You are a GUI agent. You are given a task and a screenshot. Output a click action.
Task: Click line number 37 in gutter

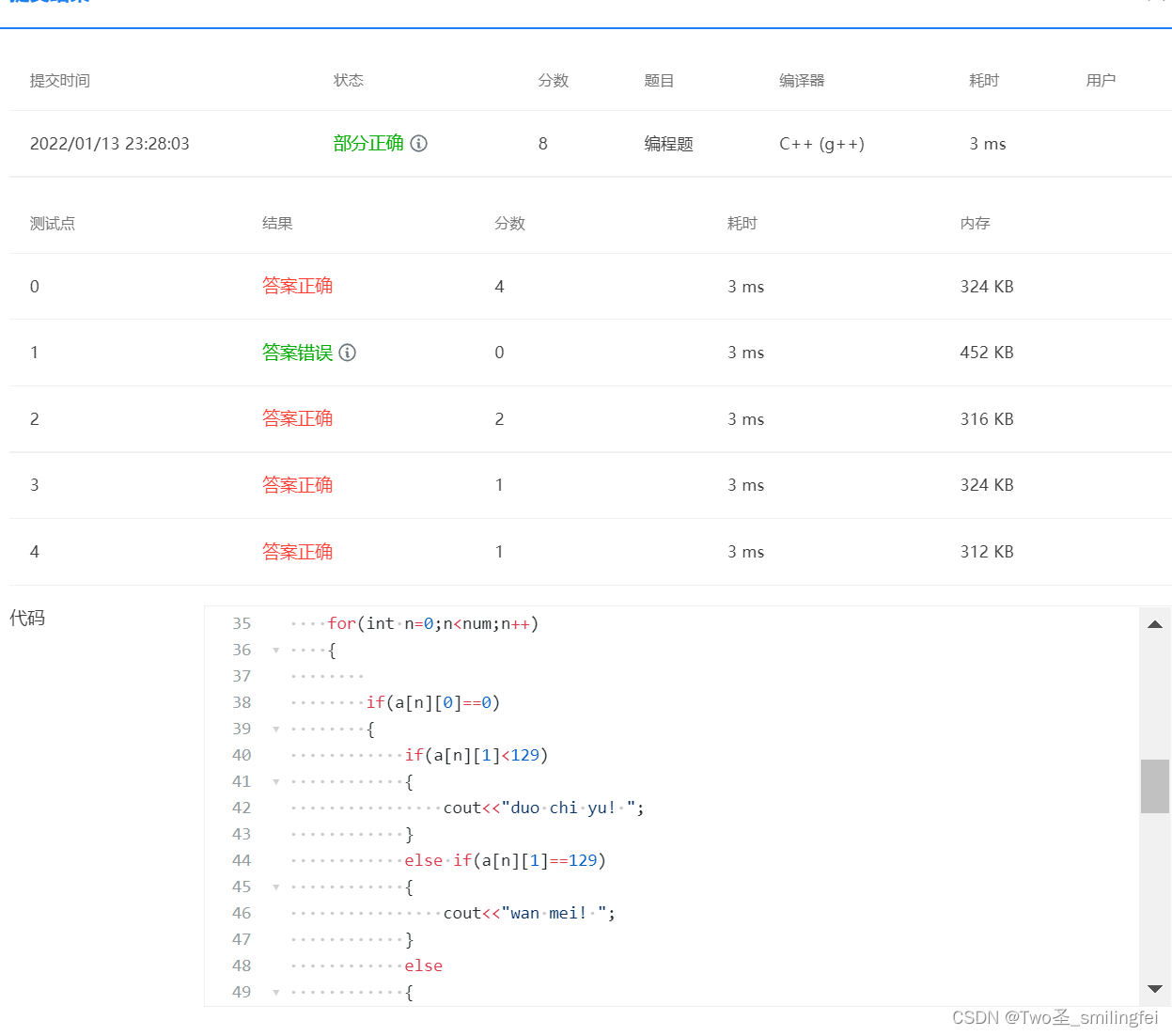(242, 677)
